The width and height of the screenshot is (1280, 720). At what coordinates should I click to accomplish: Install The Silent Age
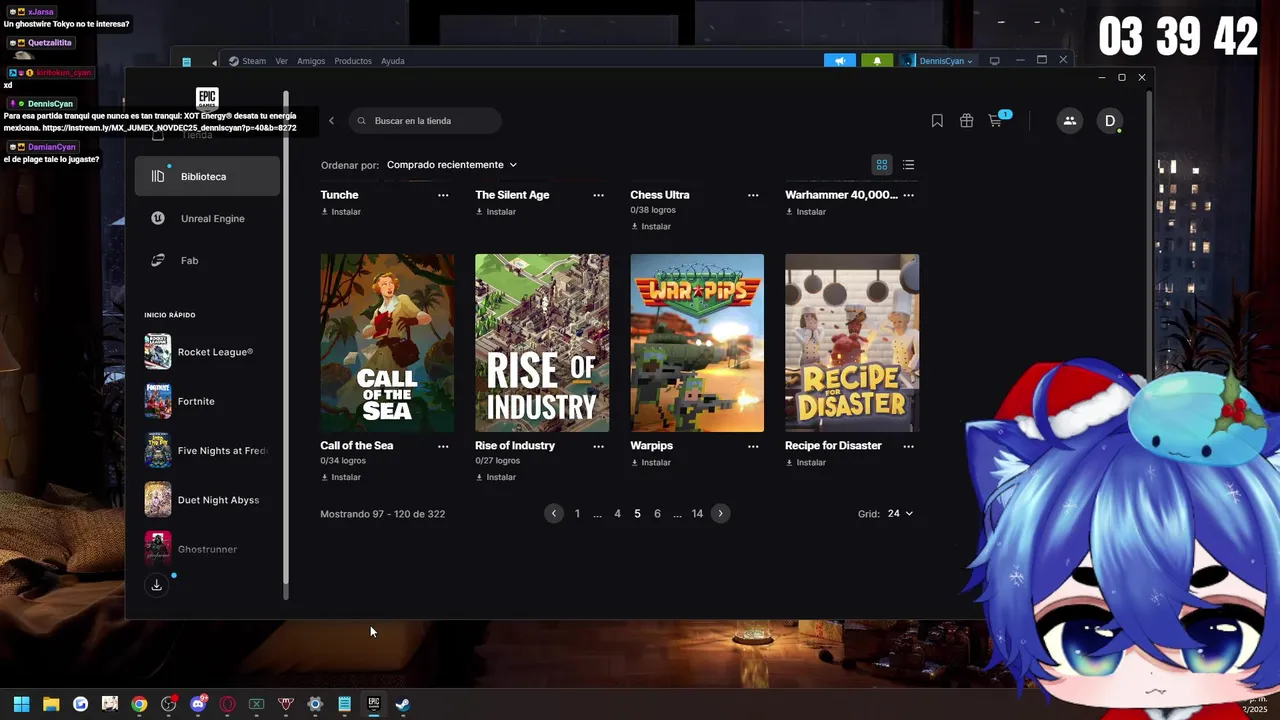point(496,212)
